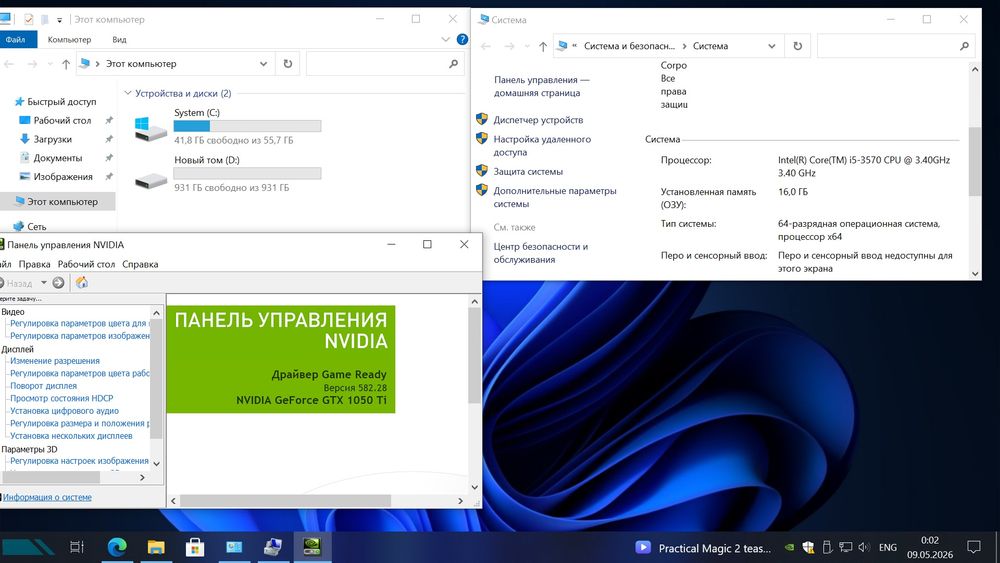Click Новый том (D:) capacity bar
This screenshot has height=563, width=1000.
[x=247, y=173]
